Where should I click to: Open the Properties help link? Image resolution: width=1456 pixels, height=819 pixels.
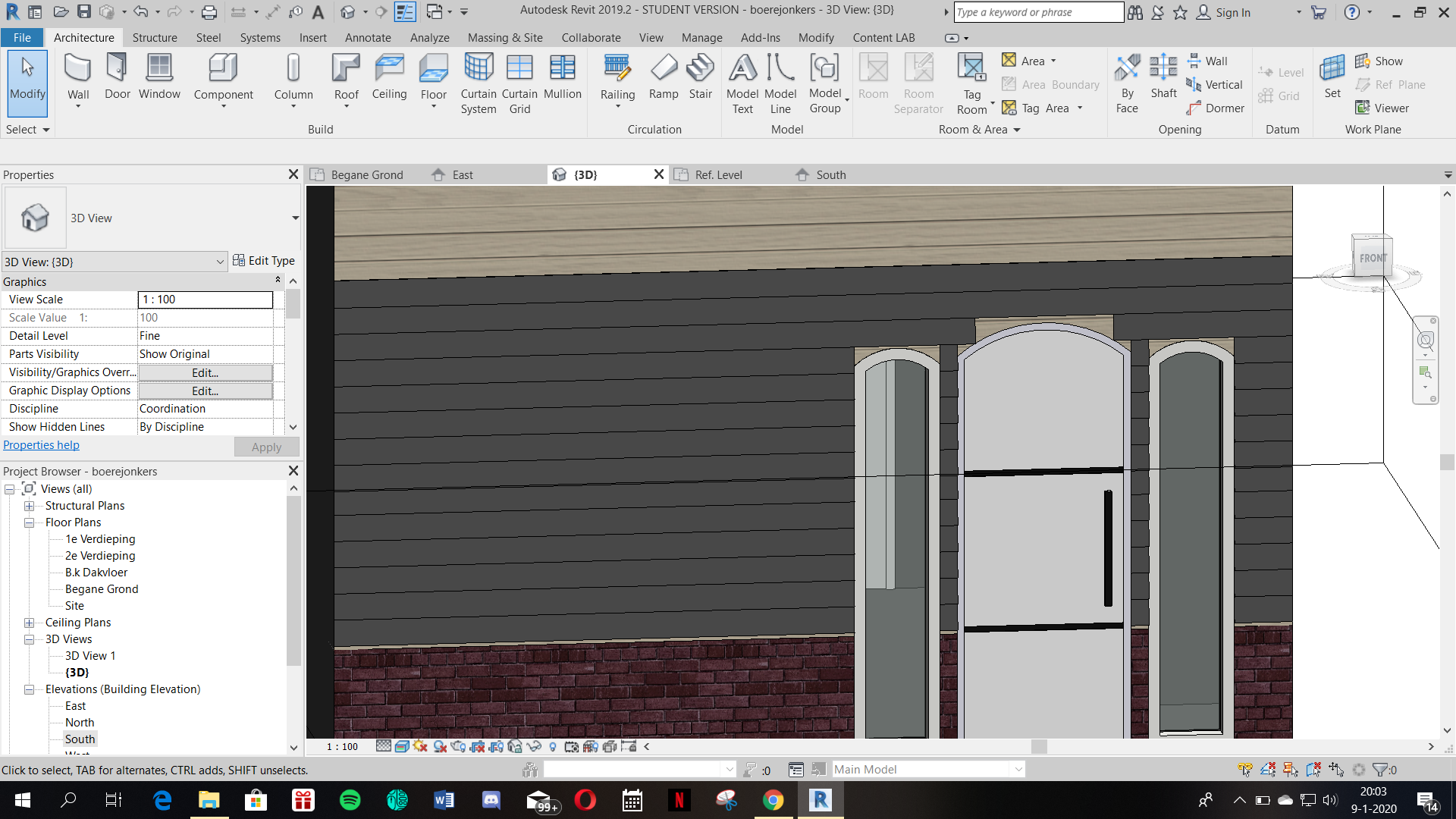41,444
